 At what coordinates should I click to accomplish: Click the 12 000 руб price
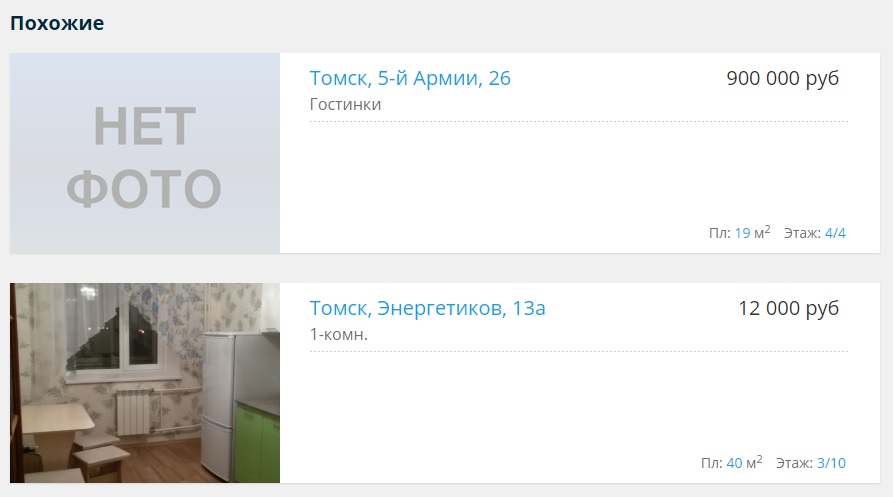[x=788, y=309]
